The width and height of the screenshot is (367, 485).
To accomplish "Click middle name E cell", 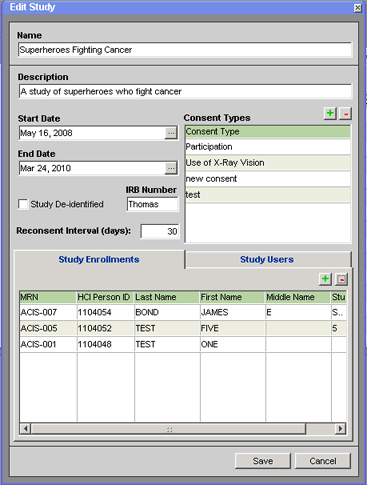I will pos(298,312).
